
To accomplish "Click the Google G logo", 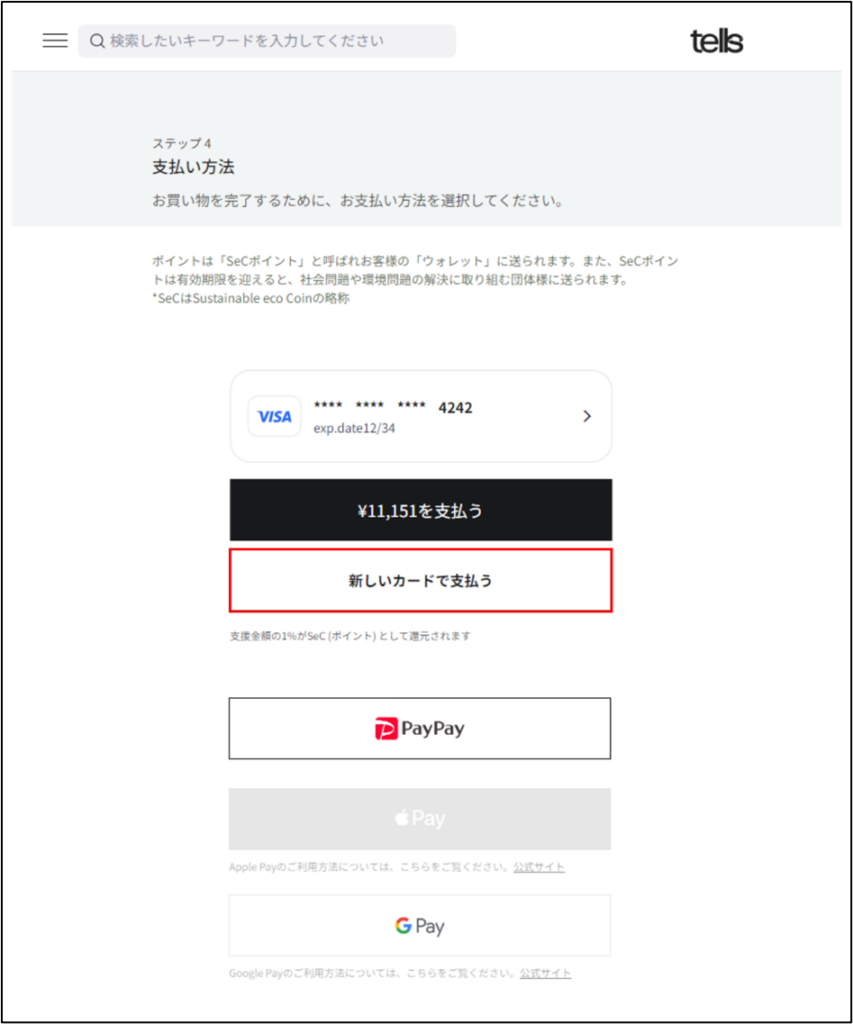I will (x=403, y=925).
